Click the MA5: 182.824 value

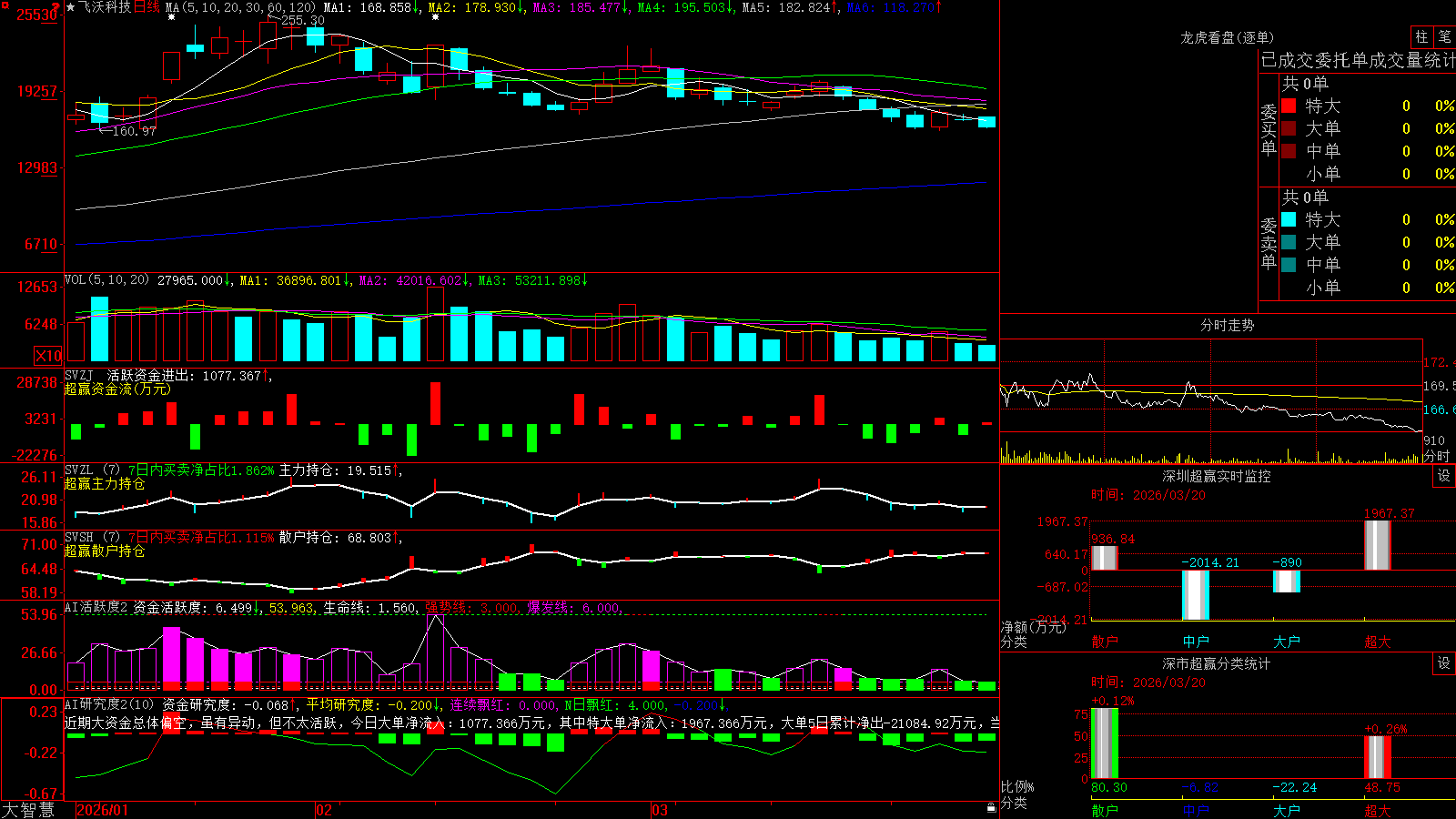786,7
